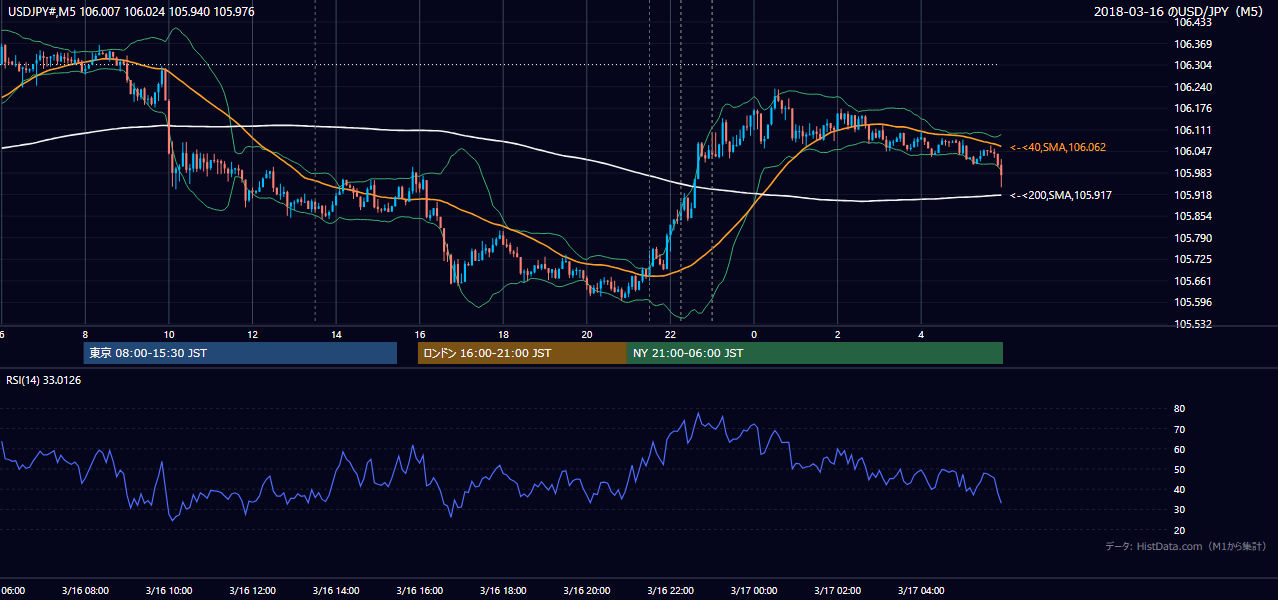Click the 3/16 14:00 time axis label
1278x600 pixels.
pos(336,591)
